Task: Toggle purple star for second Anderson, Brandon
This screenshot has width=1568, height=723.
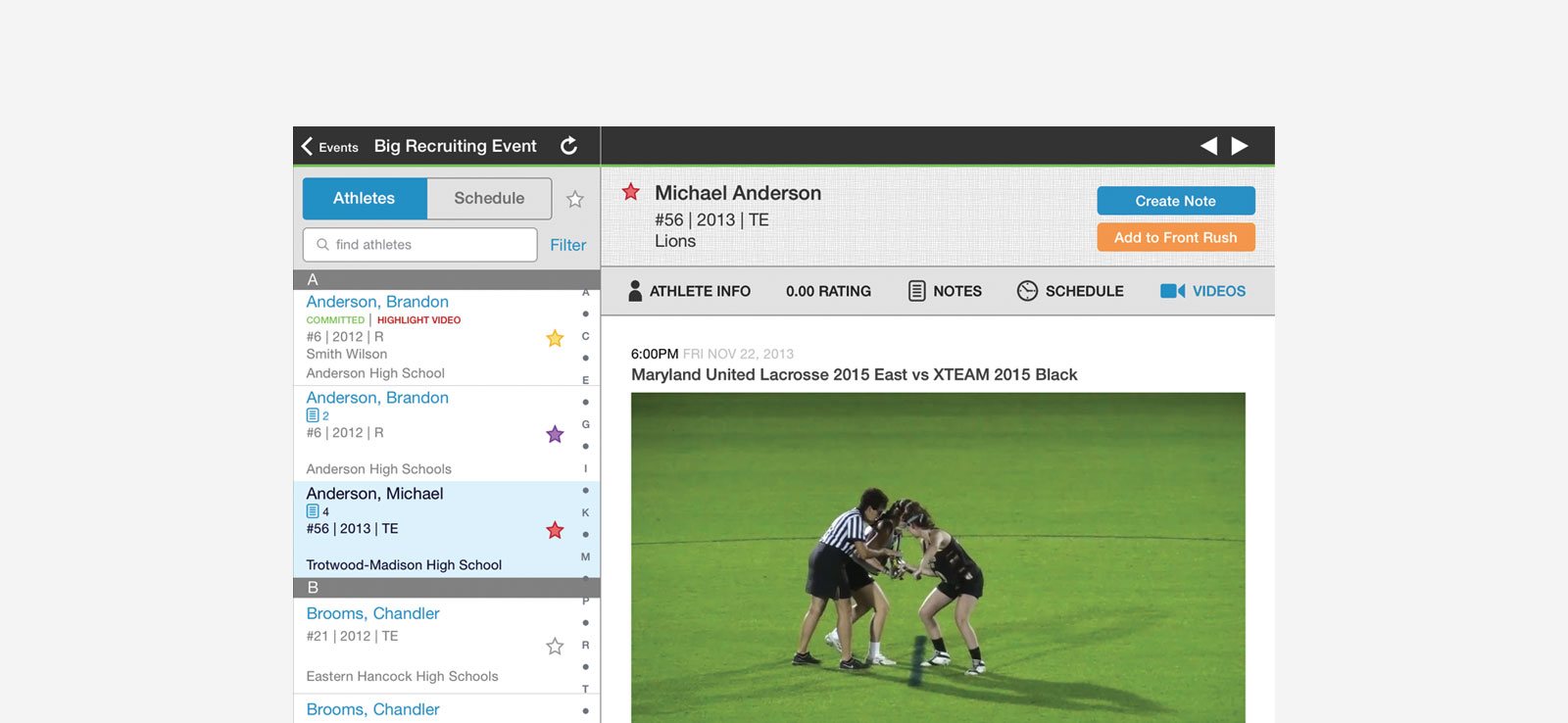Action: (555, 434)
